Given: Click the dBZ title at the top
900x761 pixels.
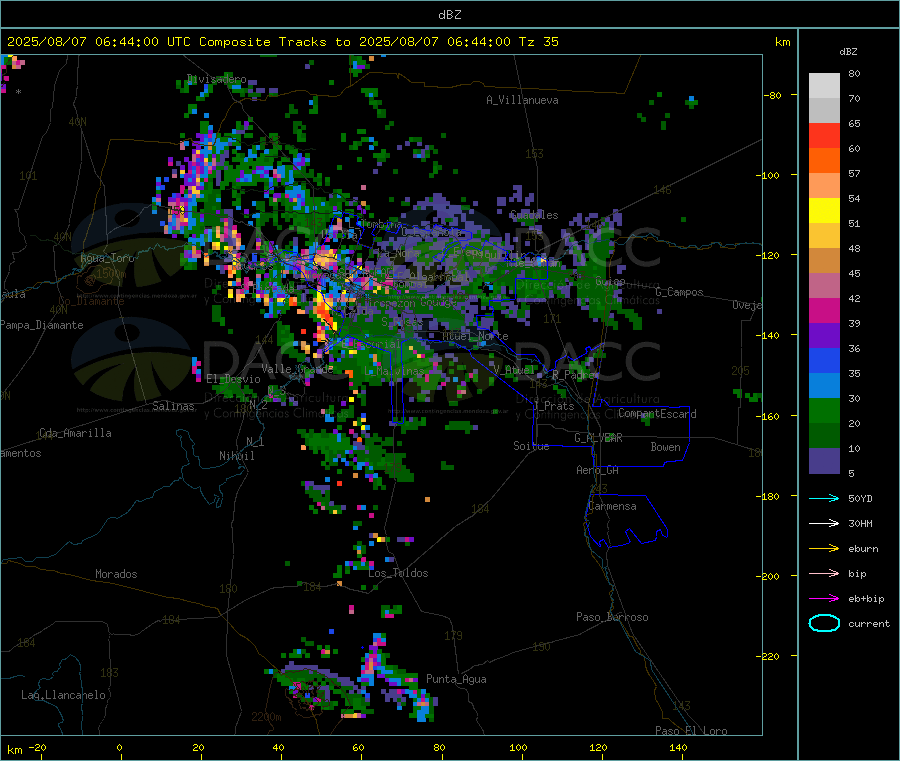Looking at the screenshot, I should tap(449, 15).
